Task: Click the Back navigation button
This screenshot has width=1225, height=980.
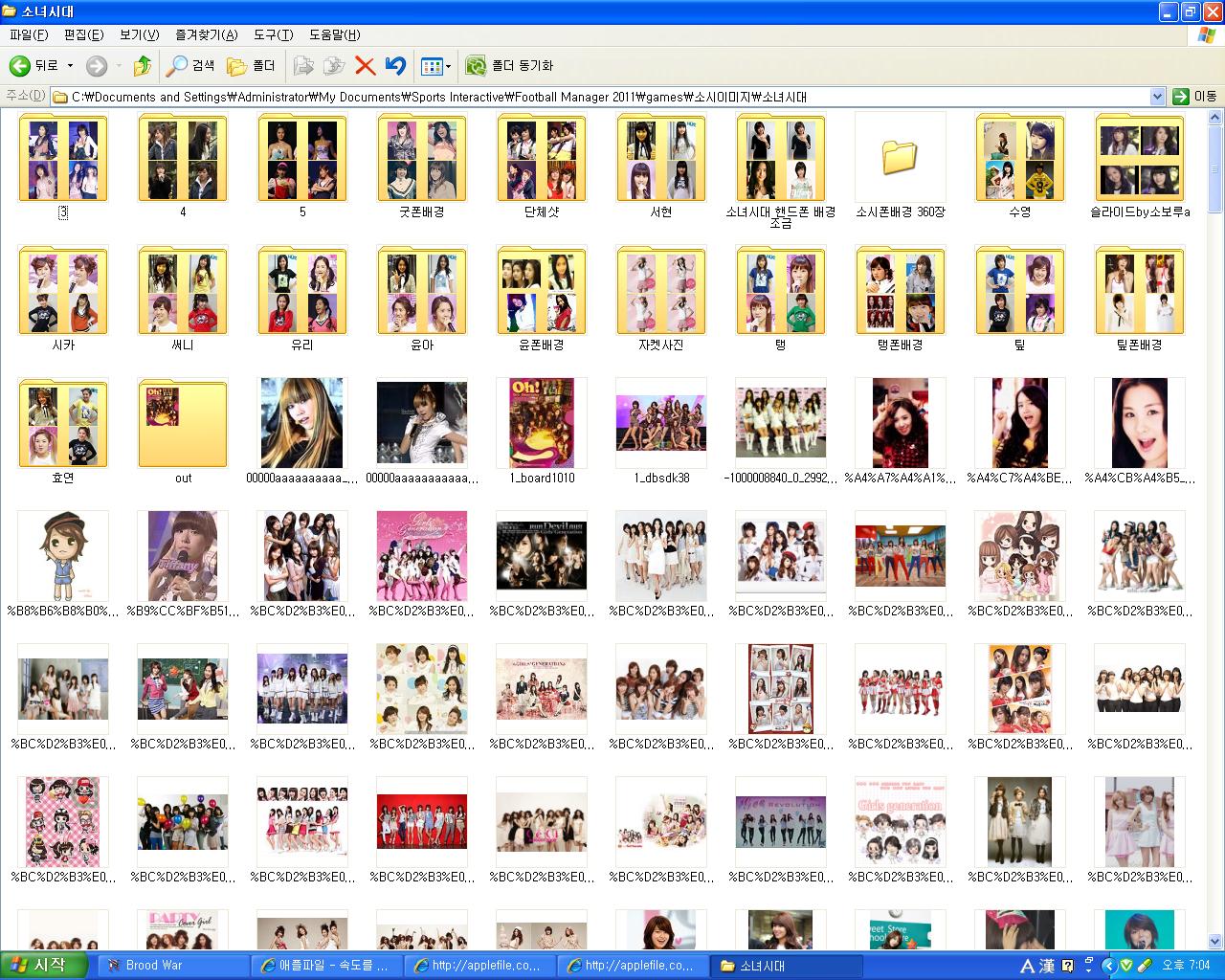Action: point(33,66)
